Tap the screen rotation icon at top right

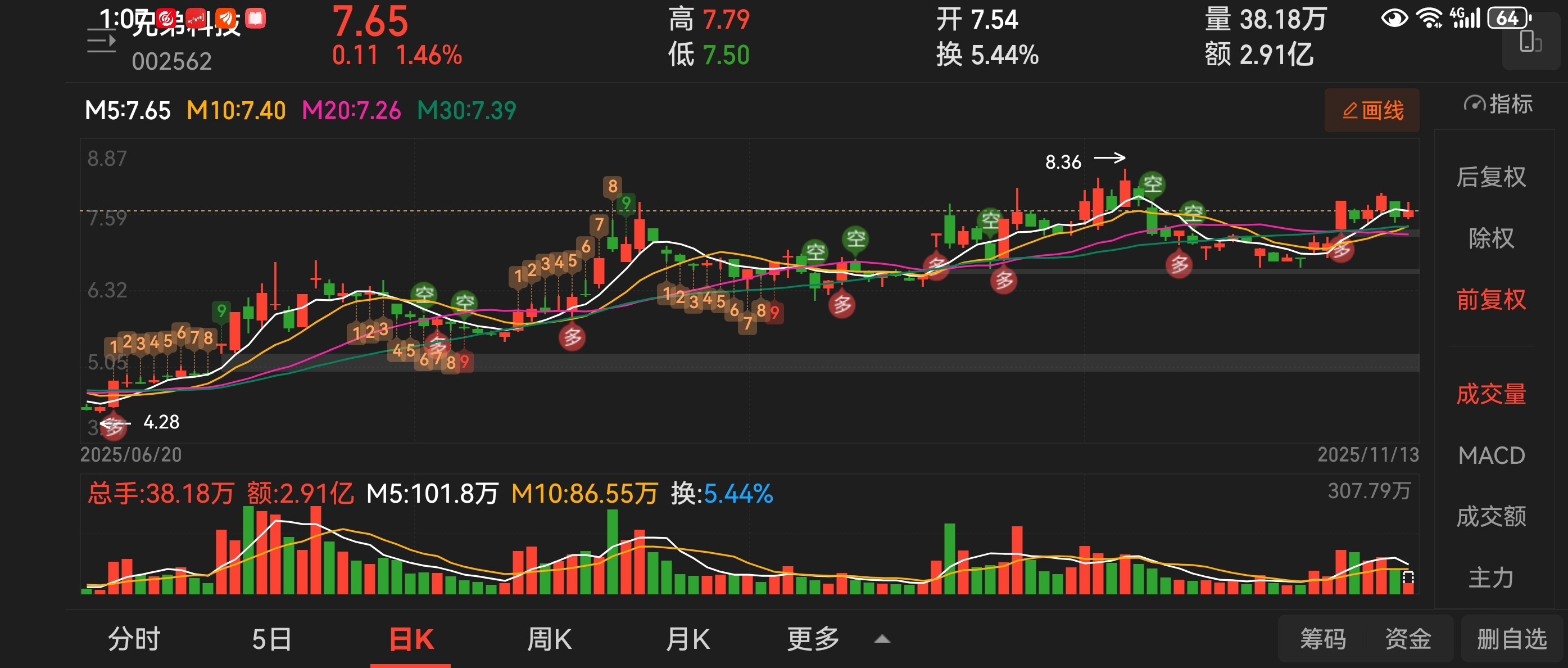tap(1530, 43)
